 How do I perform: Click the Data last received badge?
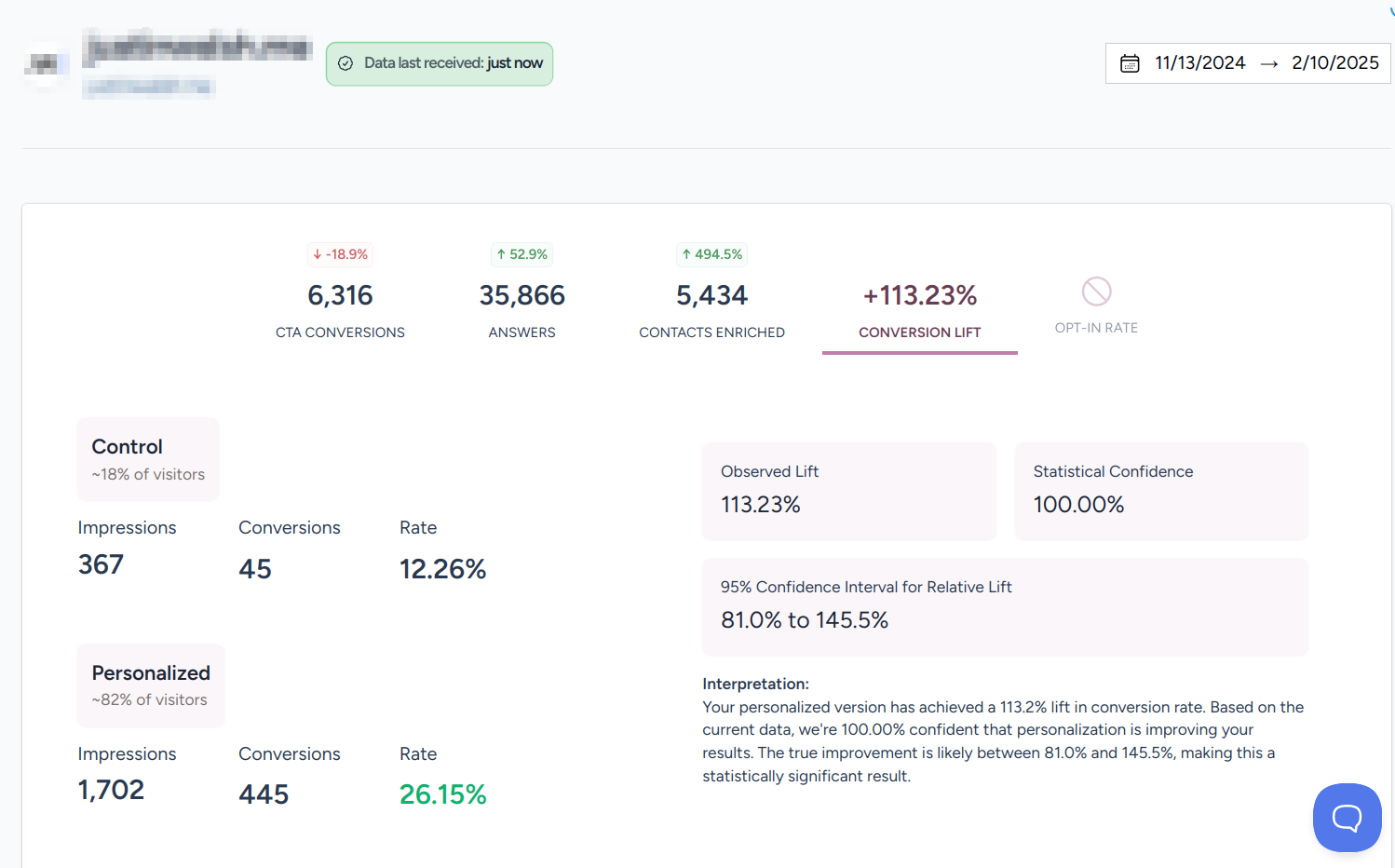(x=440, y=63)
